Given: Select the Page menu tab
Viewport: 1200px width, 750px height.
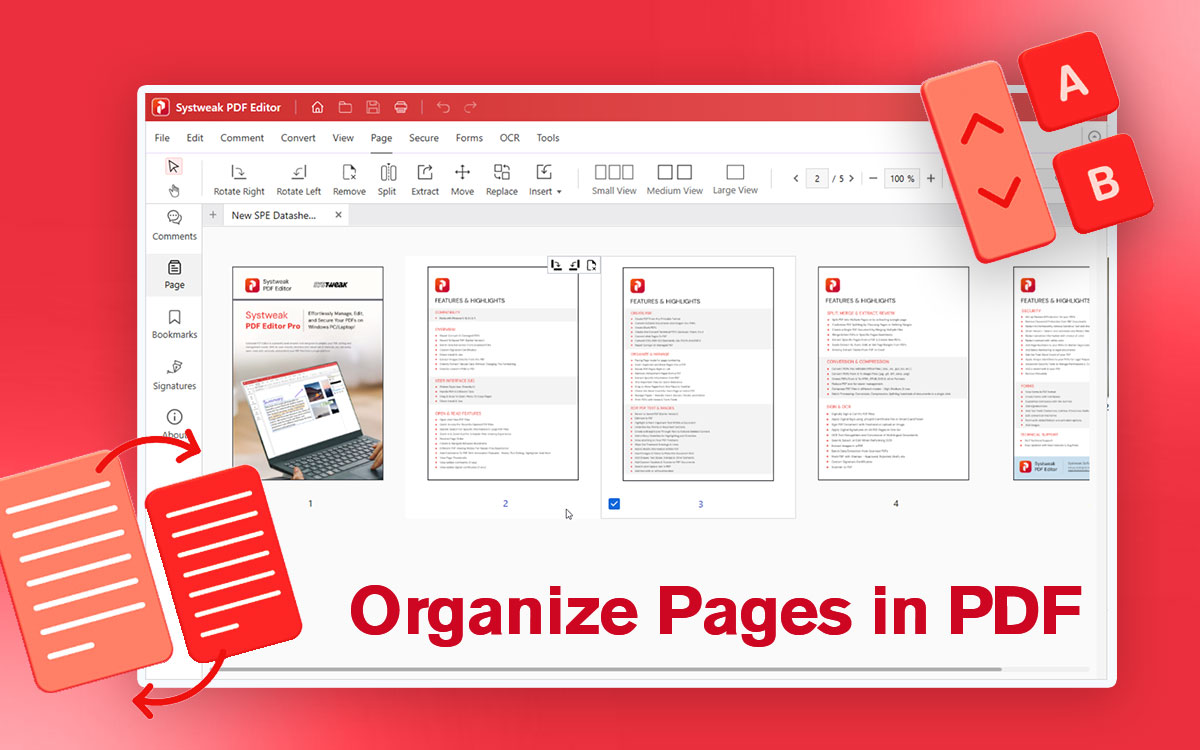Looking at the screenshot, I should pos(381,138).
